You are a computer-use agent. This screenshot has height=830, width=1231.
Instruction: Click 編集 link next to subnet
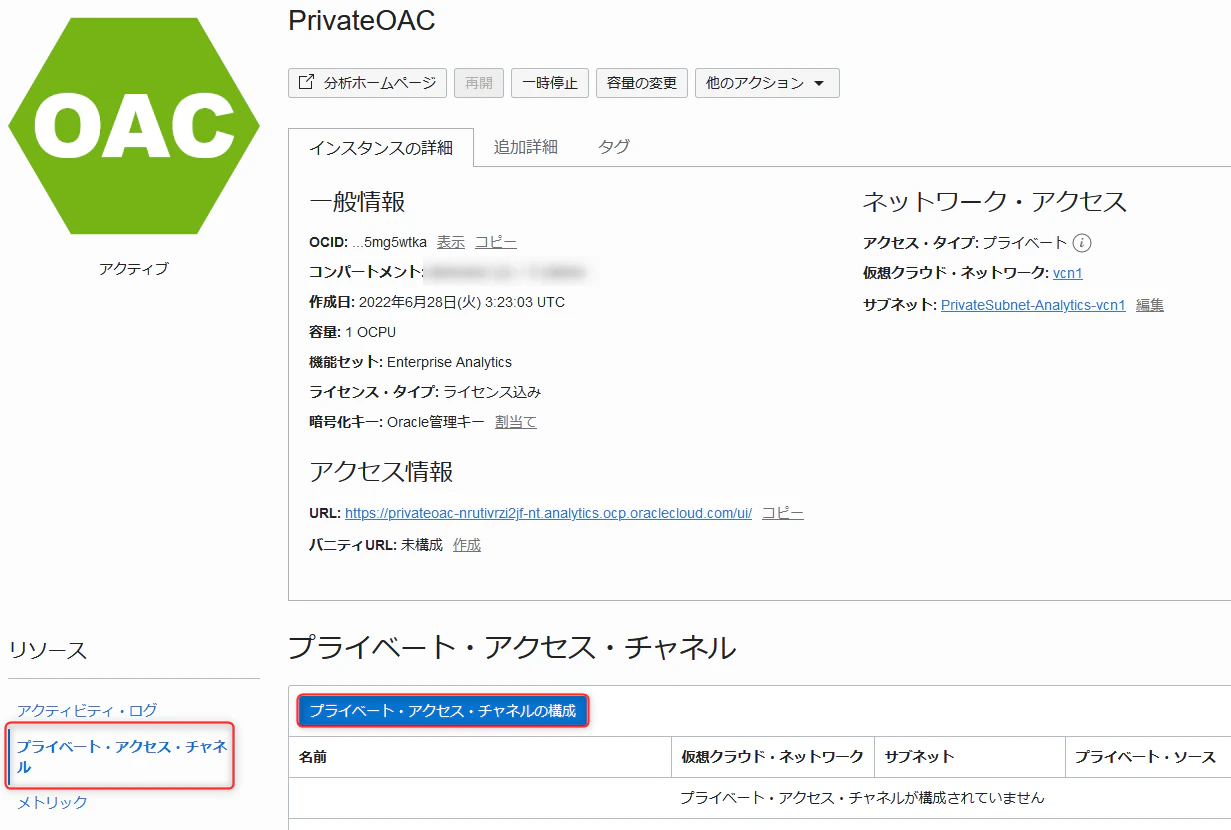[1150, 305]
